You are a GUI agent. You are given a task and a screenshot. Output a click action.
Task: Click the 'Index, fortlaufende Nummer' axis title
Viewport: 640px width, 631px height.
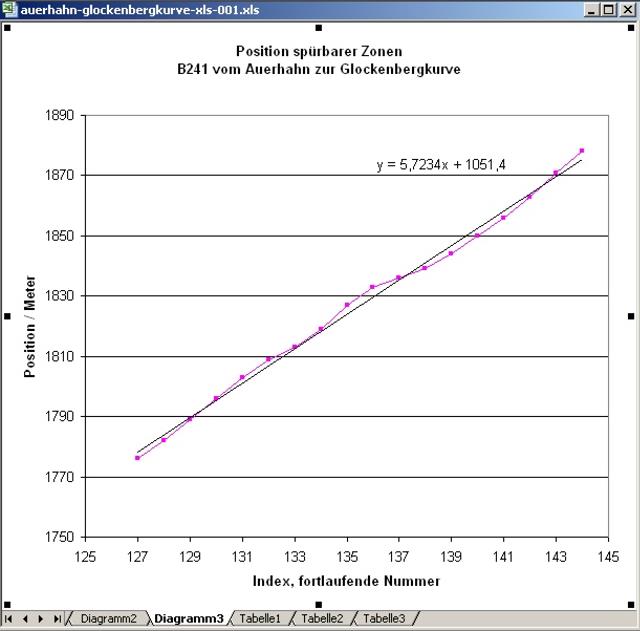[346, 581]
